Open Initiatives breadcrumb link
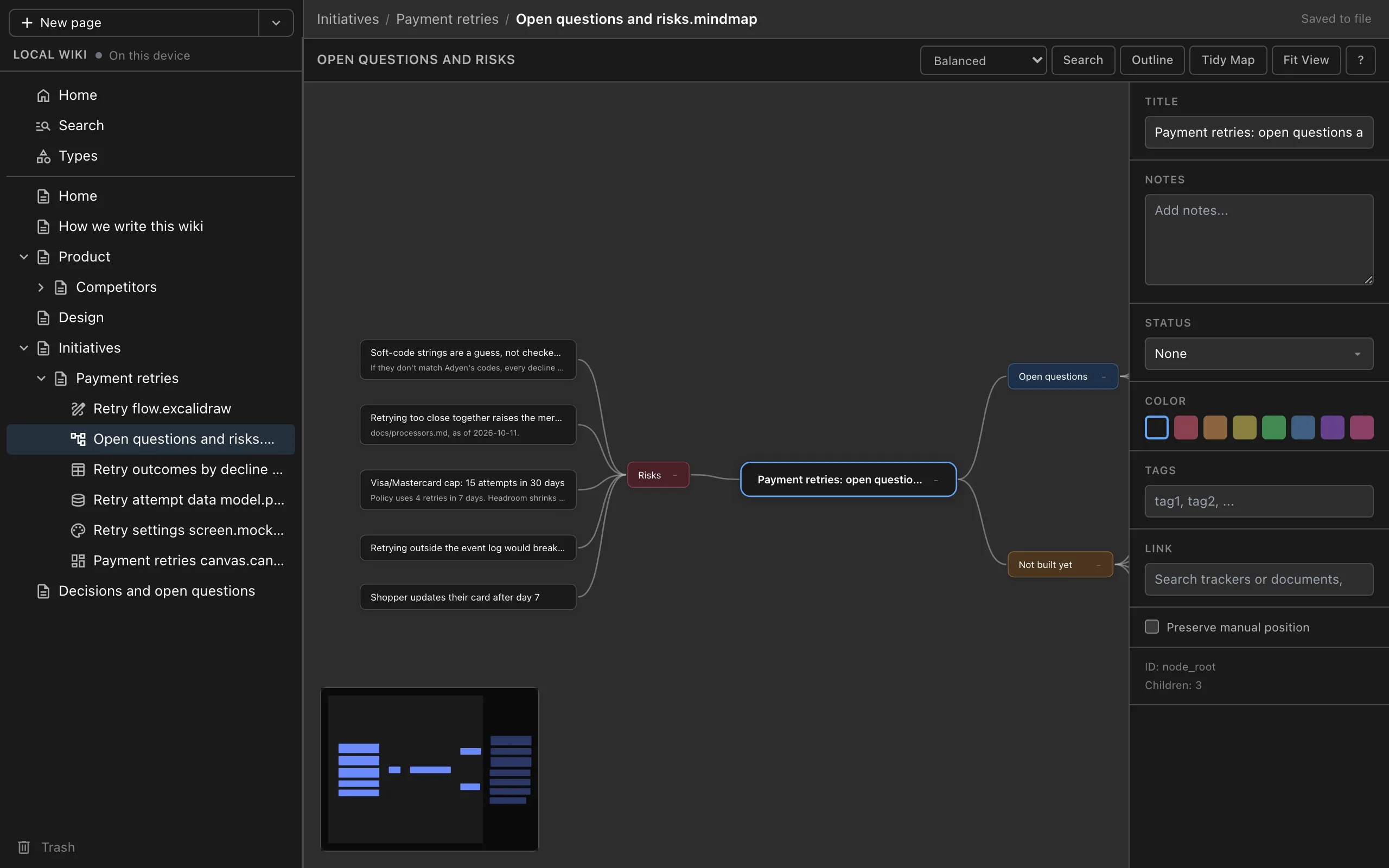The width and height of the screenshot is (1389, 868). click(x=348, y=19)
